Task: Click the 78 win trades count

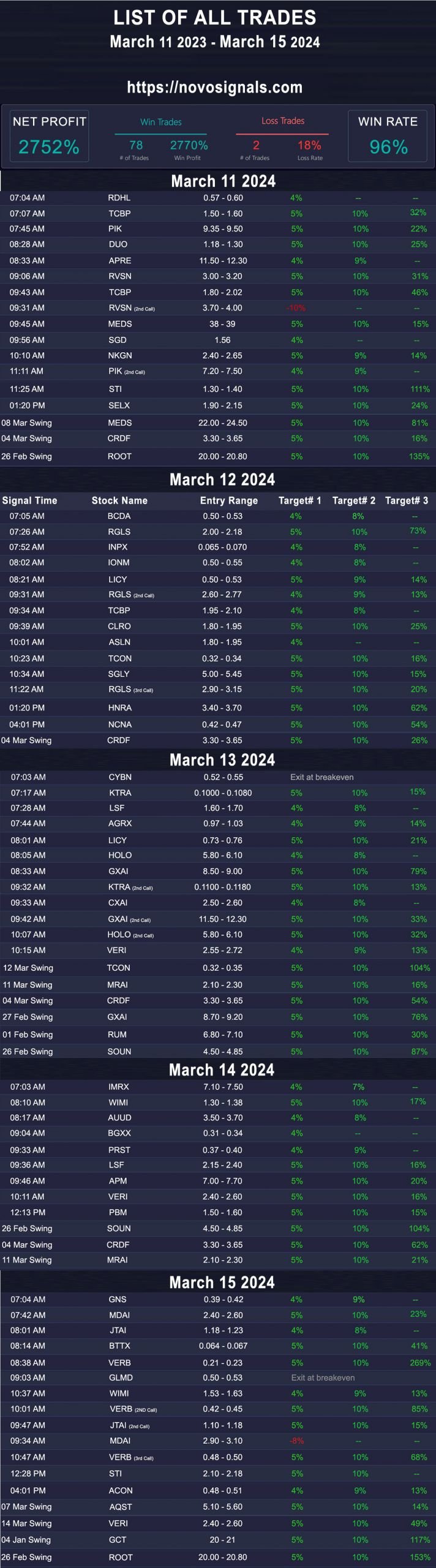Action: 136,145
